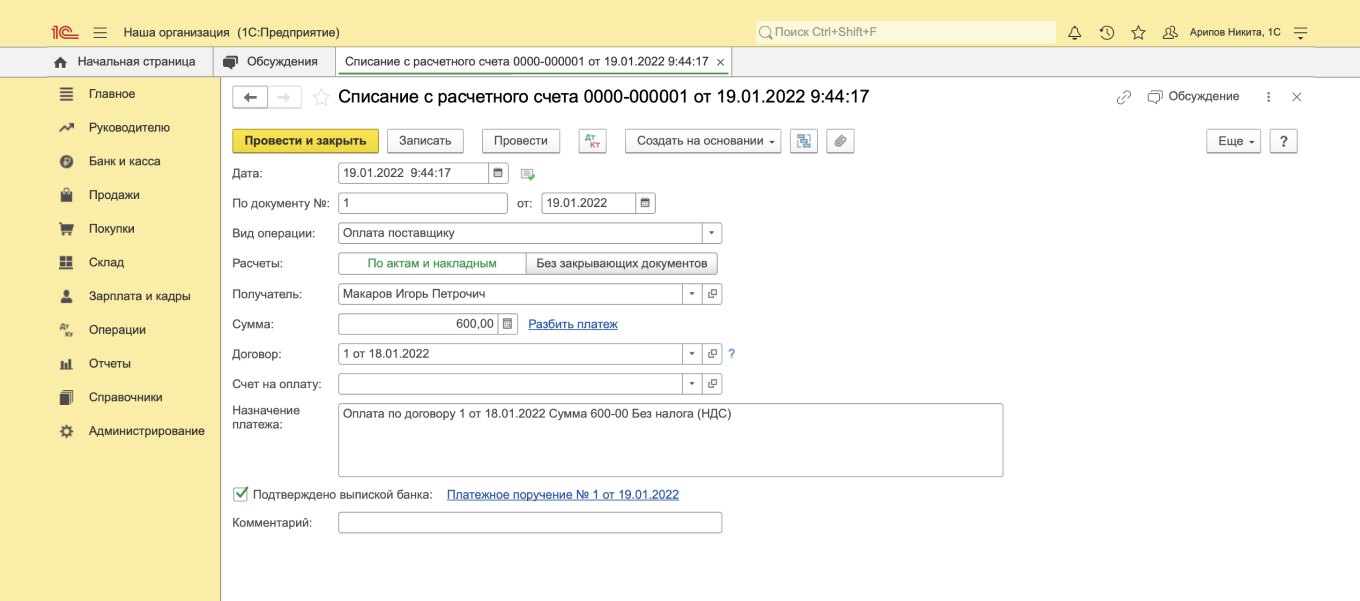Open history clock icon in top bar
The height and width of the screenshot is (601, 1360).
1107,33
